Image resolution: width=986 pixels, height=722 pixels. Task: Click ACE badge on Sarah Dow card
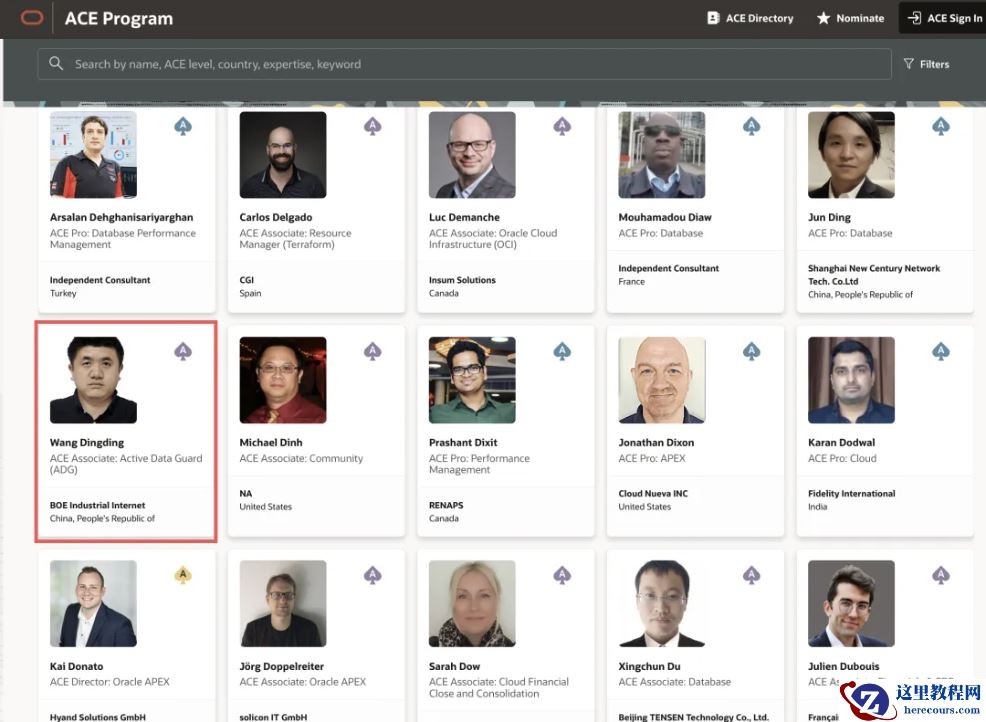562,575
